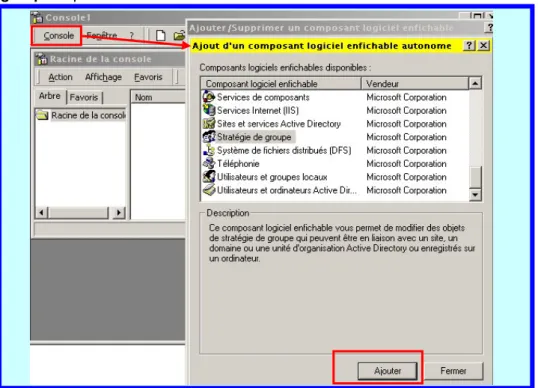Click the Services Internet (IIS) icon
The height and width of the screenshot is (388, 538).
(209, 110)
